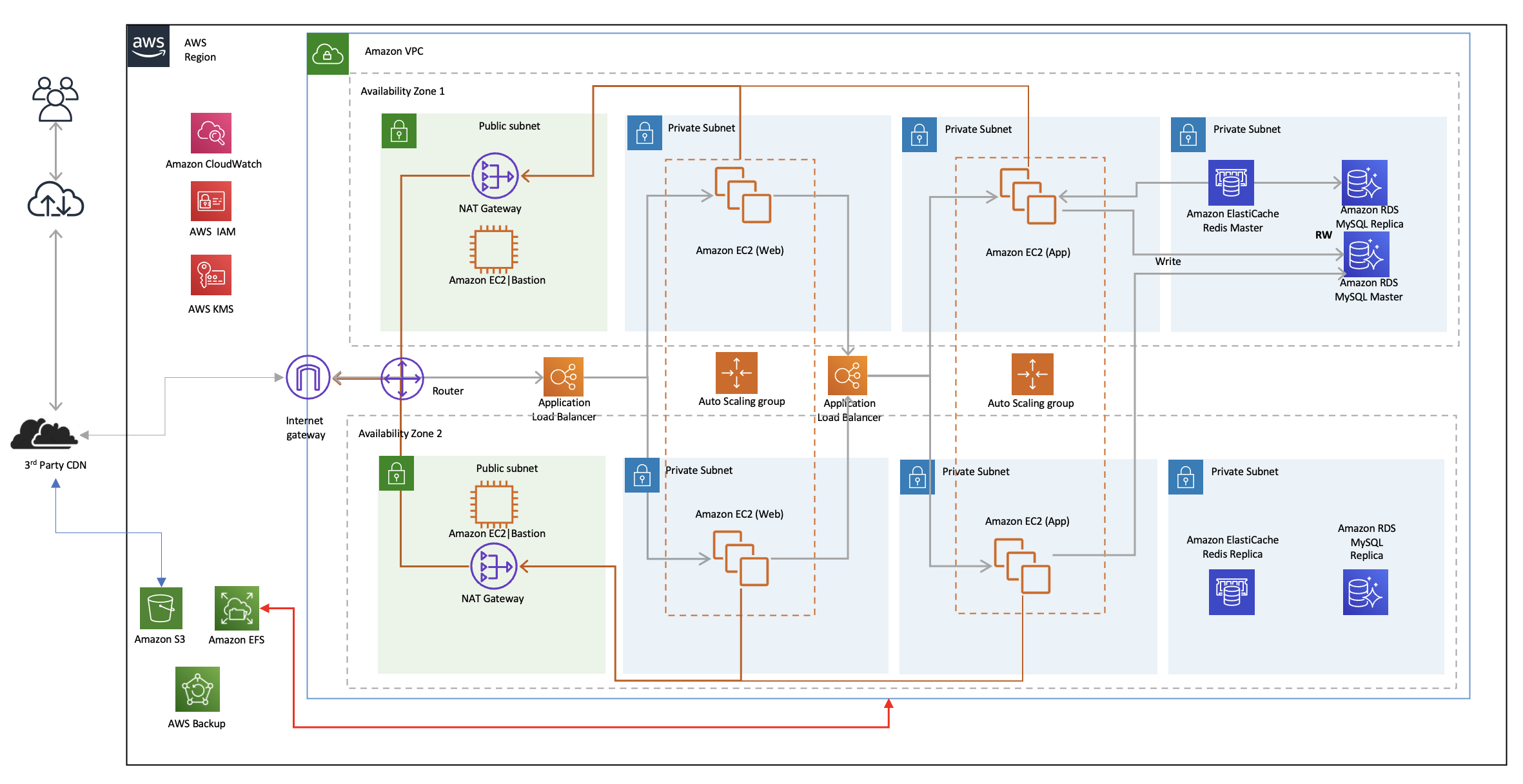Click Auto Scaling group icon for App tier
Screen dimensions: 1523x784
pos(1032,374)
